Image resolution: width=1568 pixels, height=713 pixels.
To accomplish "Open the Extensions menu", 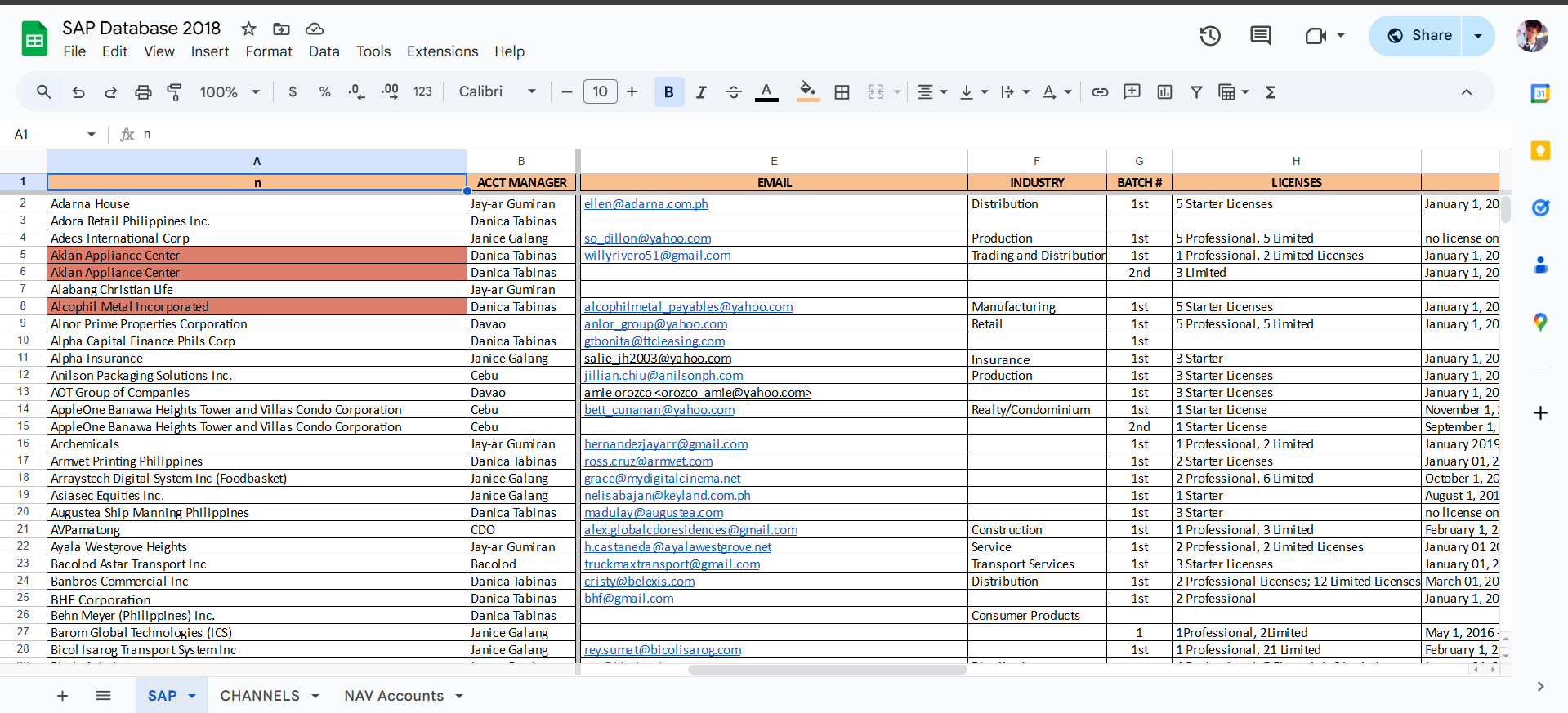I will pos(443,51).
